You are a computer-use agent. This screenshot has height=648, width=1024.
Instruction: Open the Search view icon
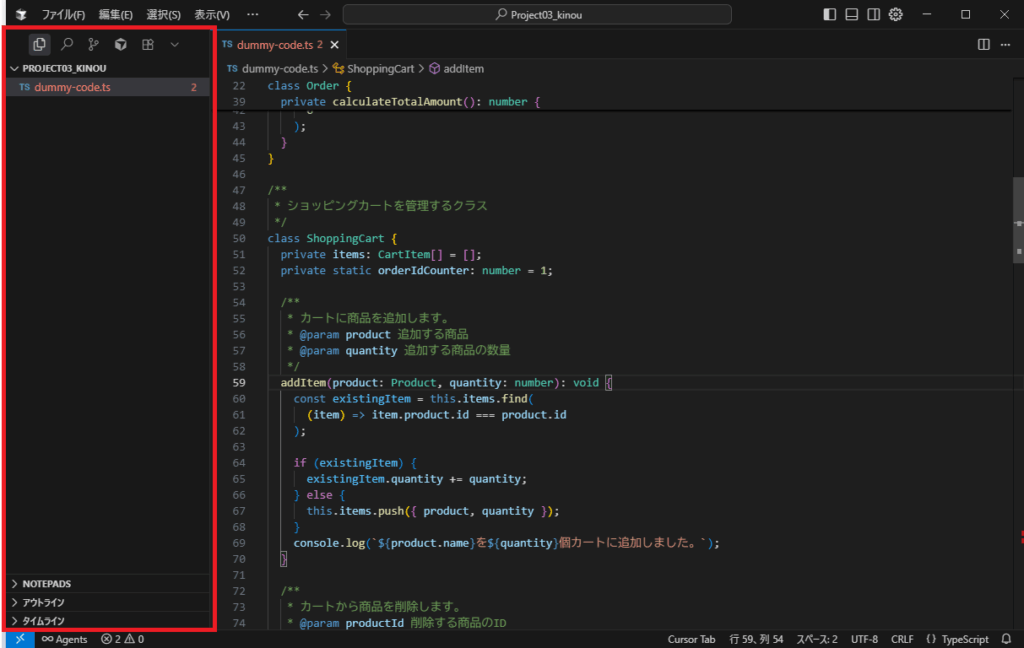coord(67,44)
